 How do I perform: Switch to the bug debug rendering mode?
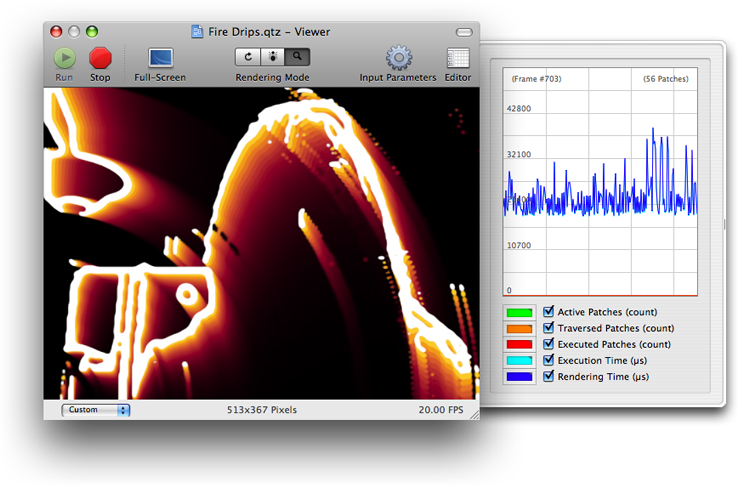click(272, 57)
